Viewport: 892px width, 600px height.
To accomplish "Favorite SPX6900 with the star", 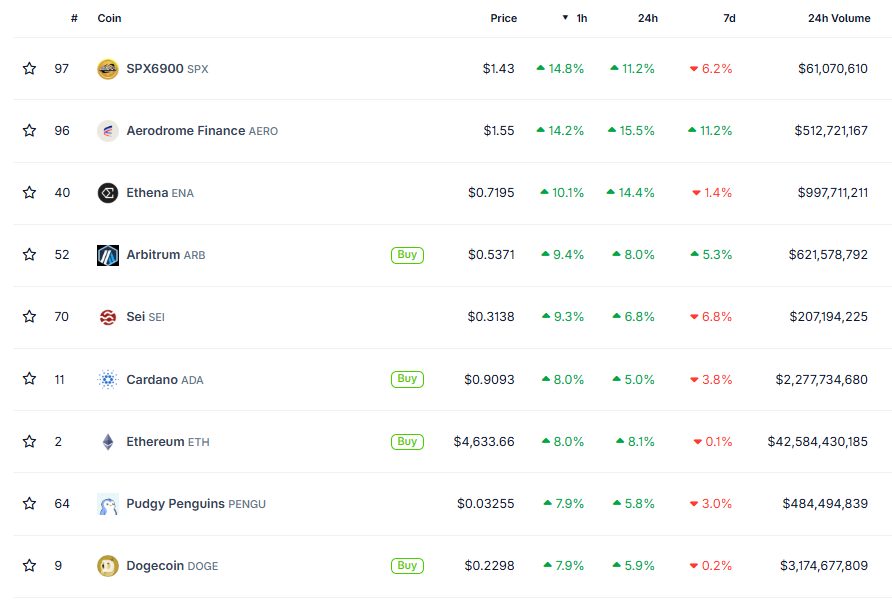I will pos(29,69).
